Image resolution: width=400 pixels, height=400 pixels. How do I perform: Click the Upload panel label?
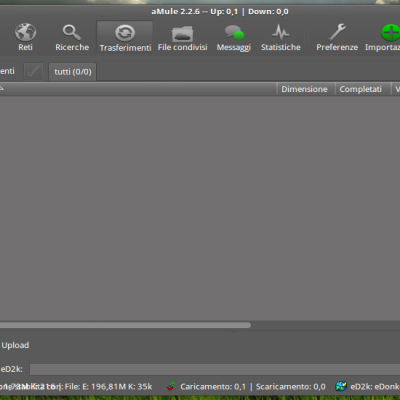[x=15, y=345]
